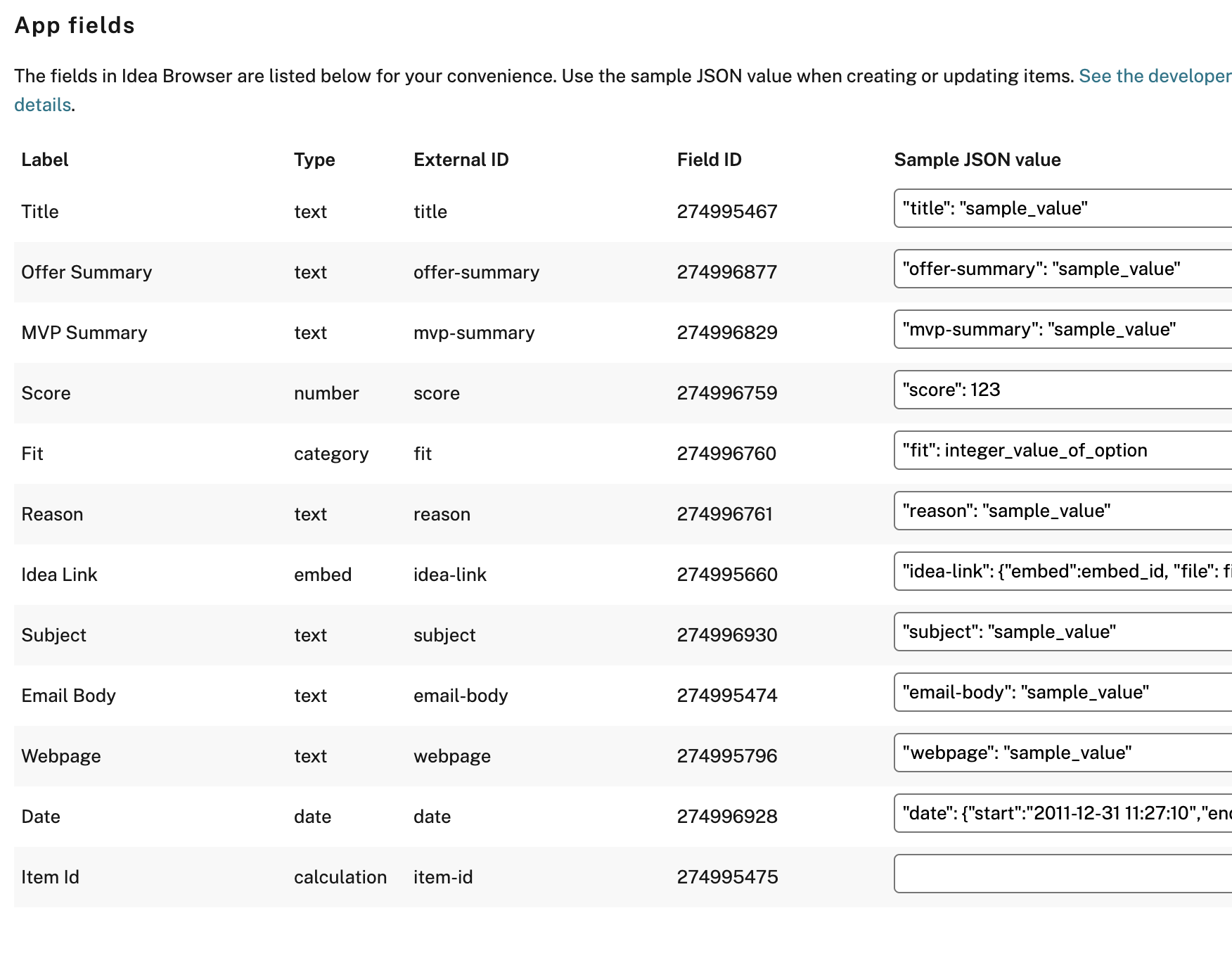Screen dimensions: 1232x958
Task: Focus the score sample JSON input
Action: pos(1062,390)
